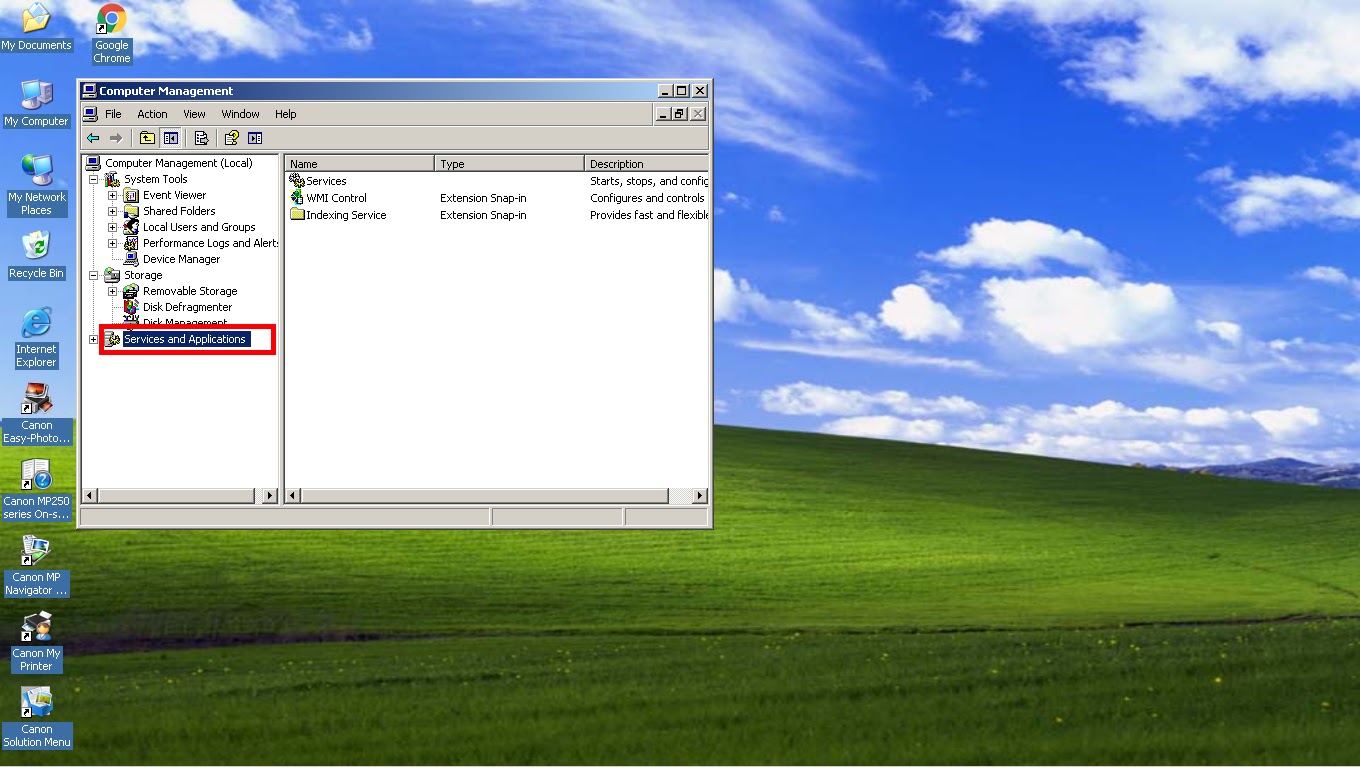The height and width of the screenshot is (768, 1360).
Task: Click the Up One Level folder icon
Action: tap(147, 138)
